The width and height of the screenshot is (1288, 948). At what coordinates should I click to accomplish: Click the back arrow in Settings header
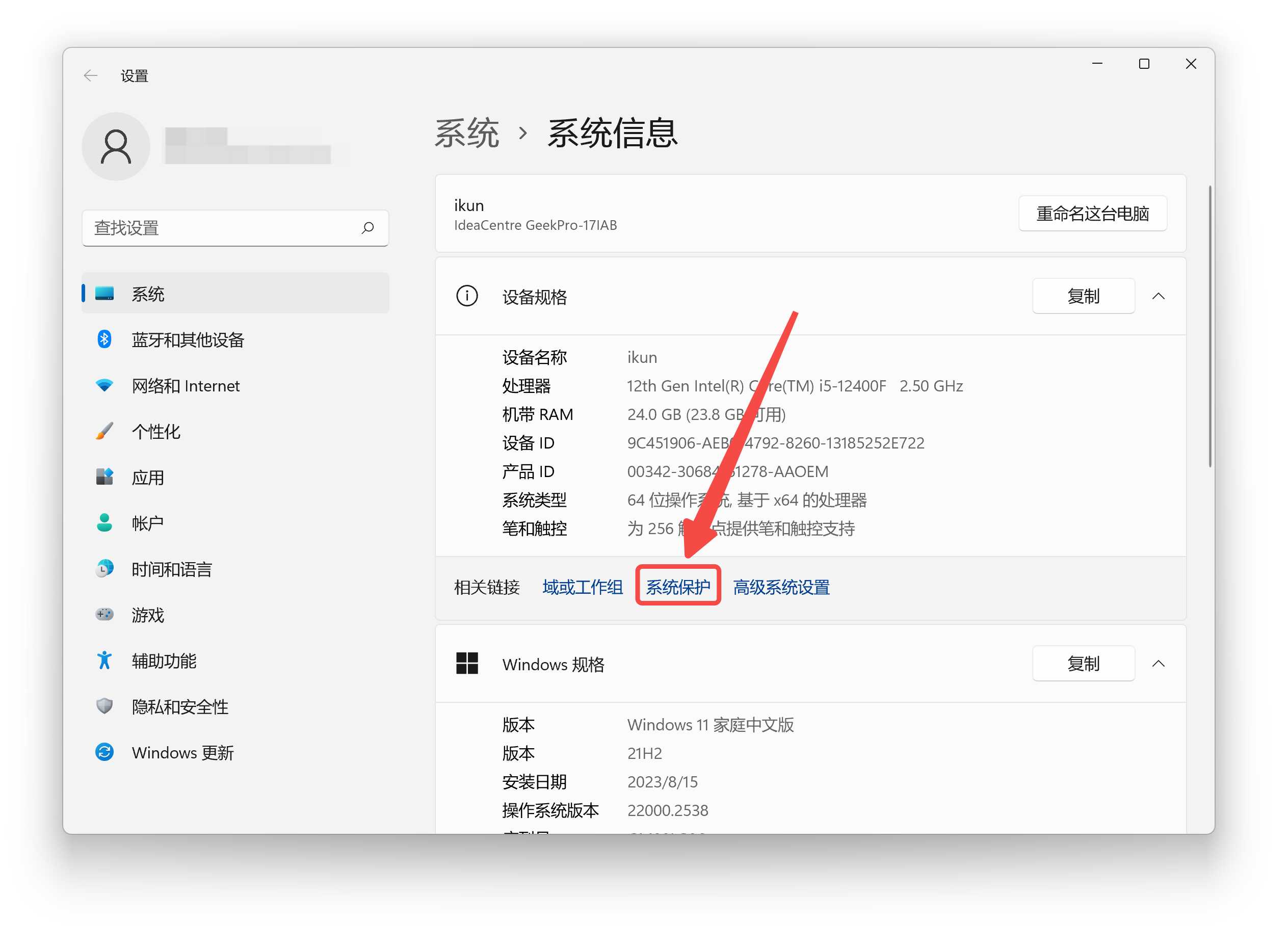click(x=91, y=76)
